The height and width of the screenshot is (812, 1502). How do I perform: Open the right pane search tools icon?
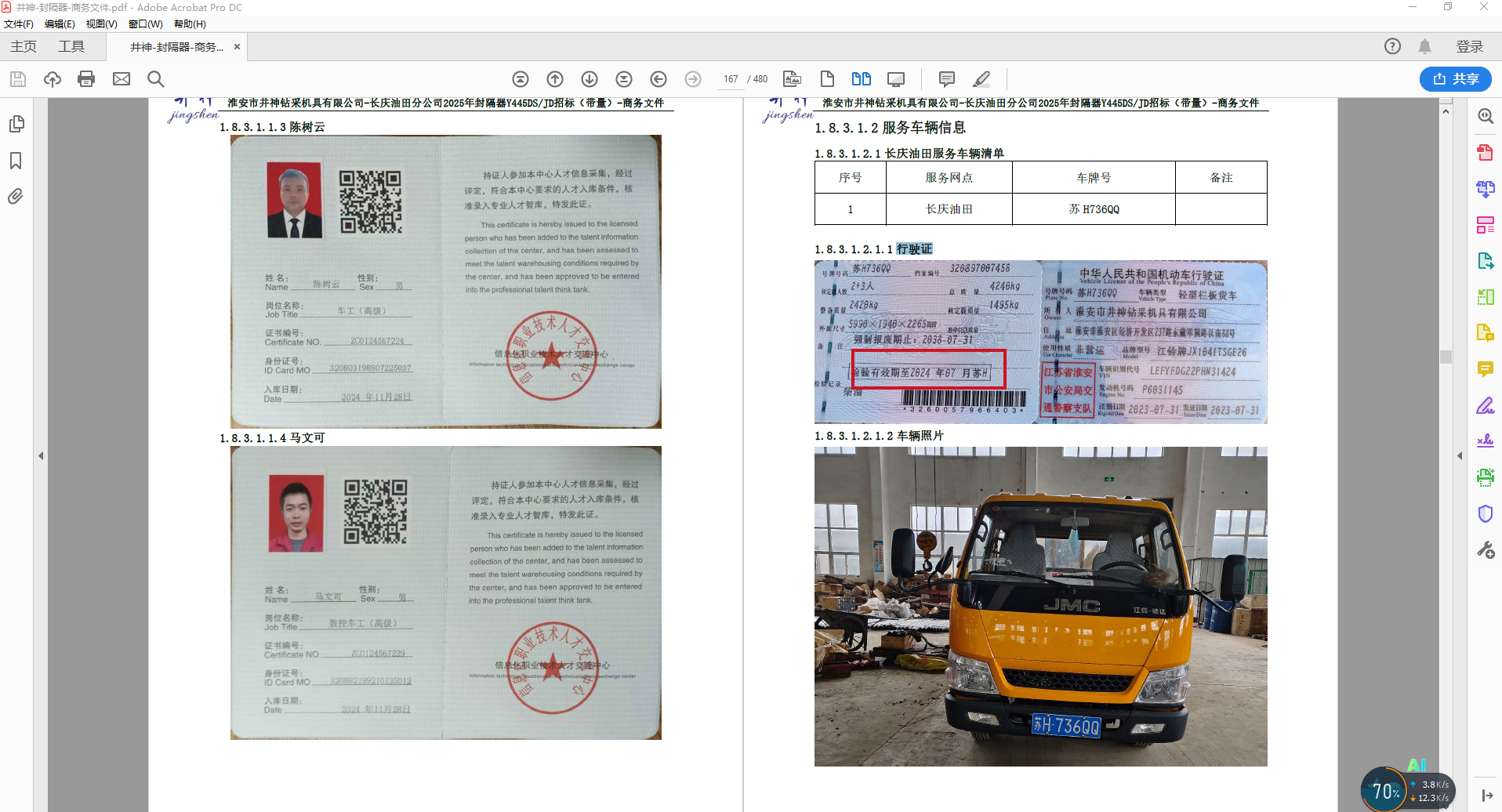(x=1486, y=116)
